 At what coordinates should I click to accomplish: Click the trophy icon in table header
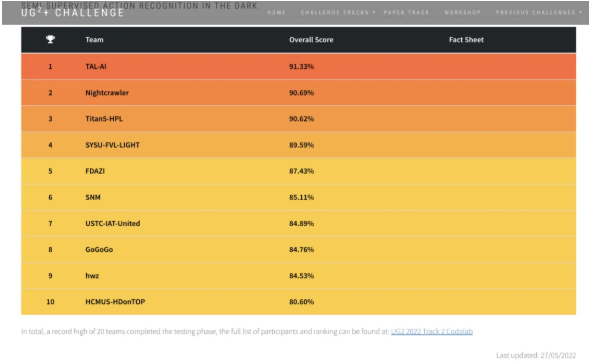[50, 39]
